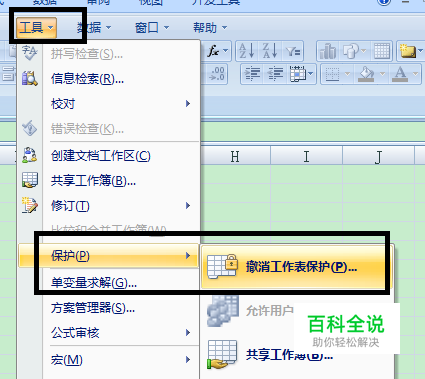Click the merge cells icon

click(x=298, y=74)
